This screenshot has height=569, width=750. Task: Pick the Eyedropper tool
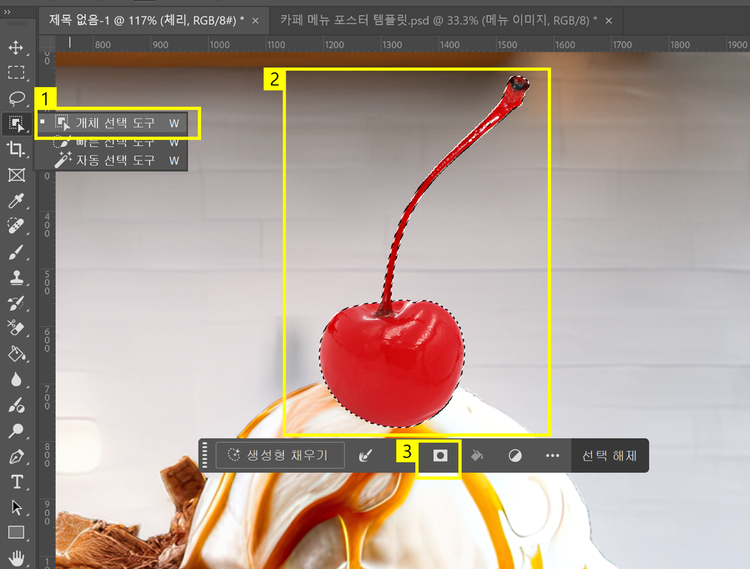pyautogui.click(x=16, y=201)
